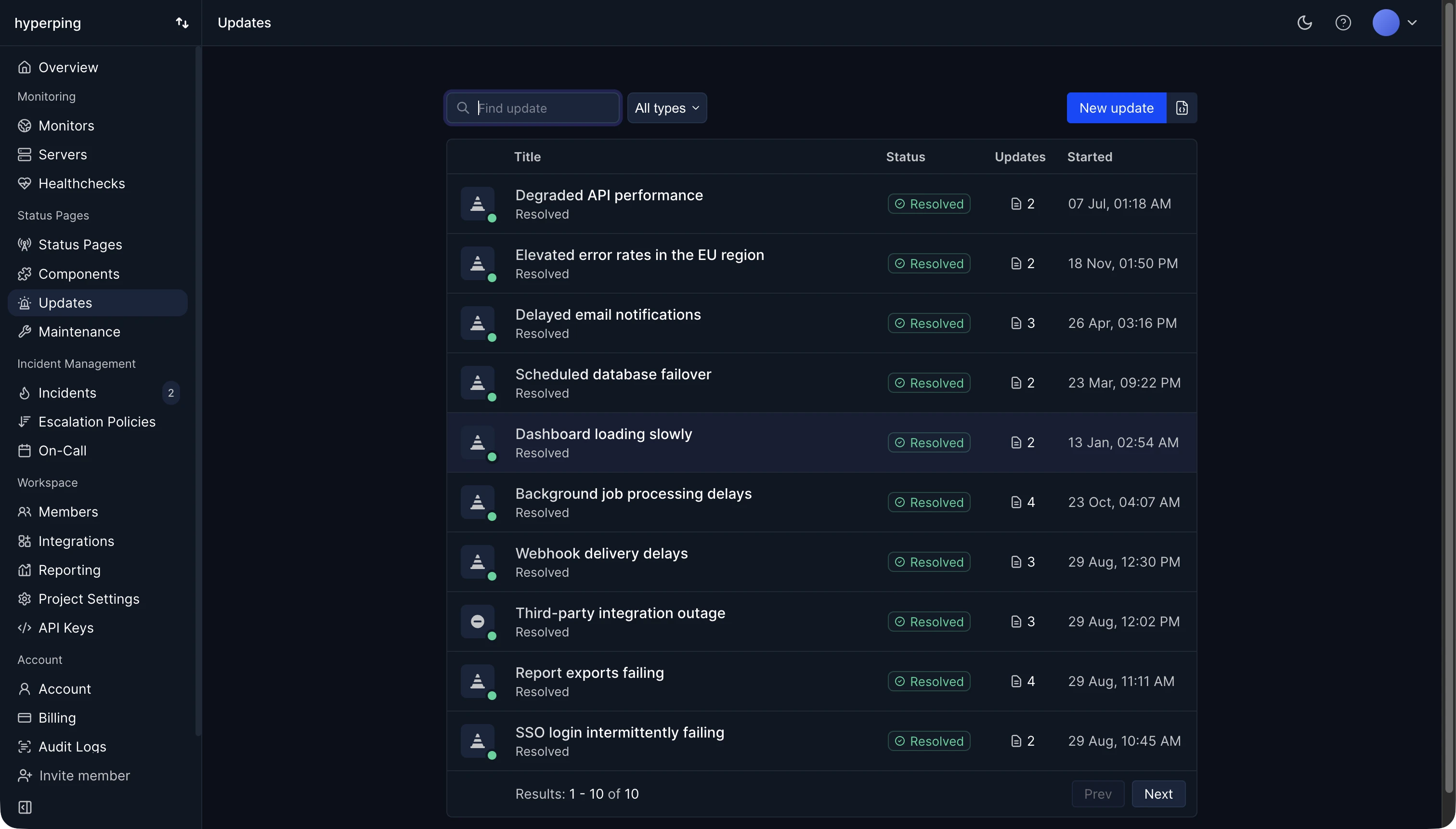
Task: Click incident icon for Degraded API performance
Action: (x=478, y=204)
